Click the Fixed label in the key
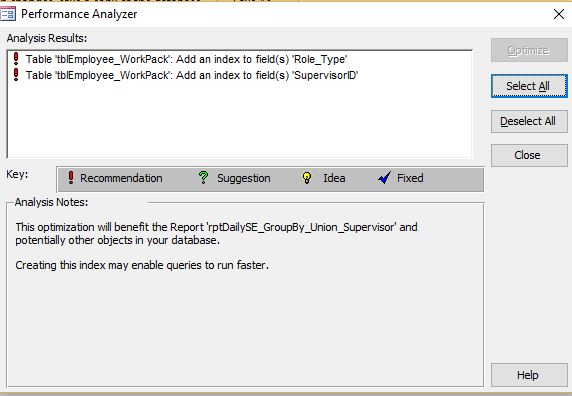Viewport: 572px width, 396px height. (410, 178)
